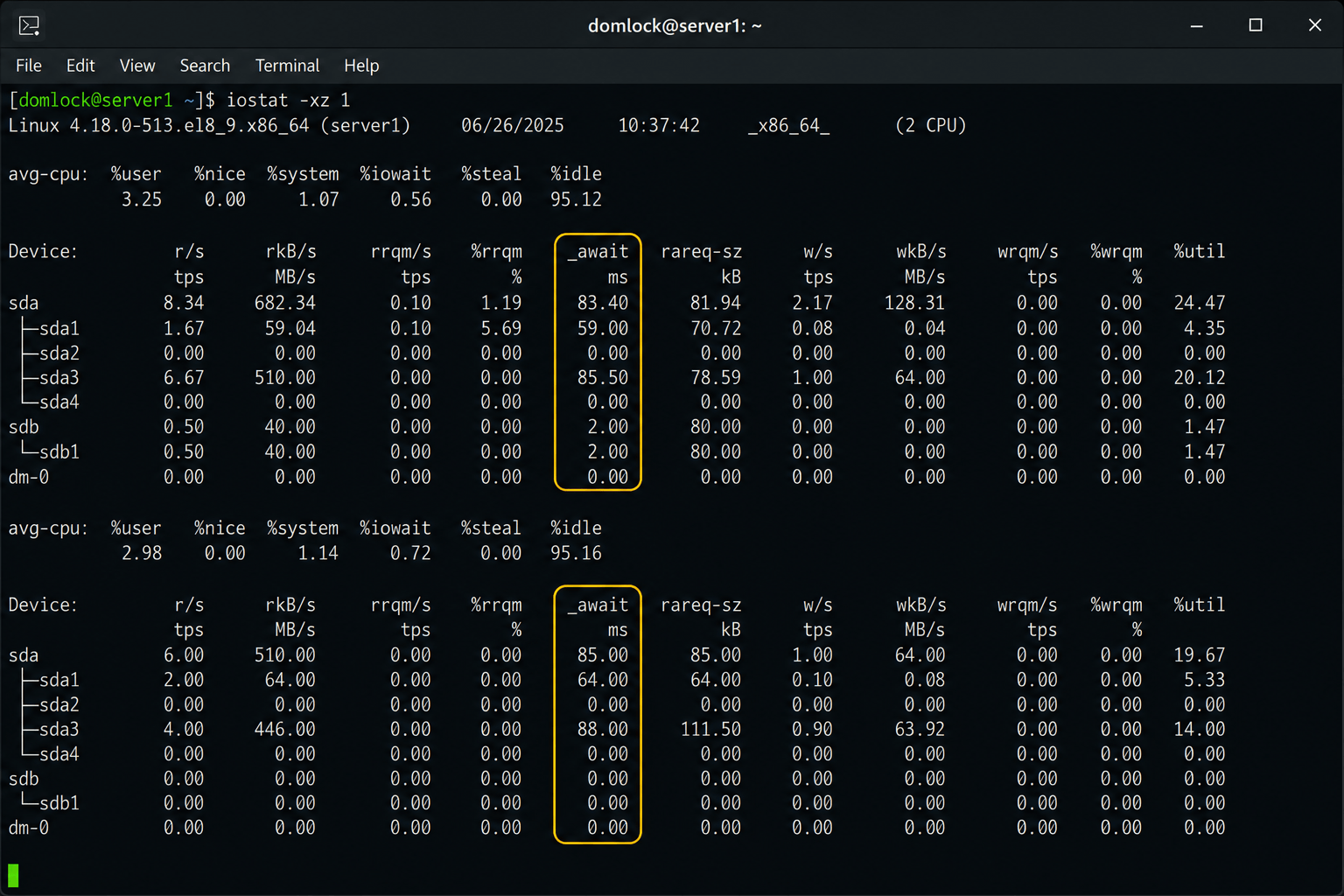This screenshot has height=896, width=1344.
Task: Click %idle value 95.12
Action: point(576,199)
